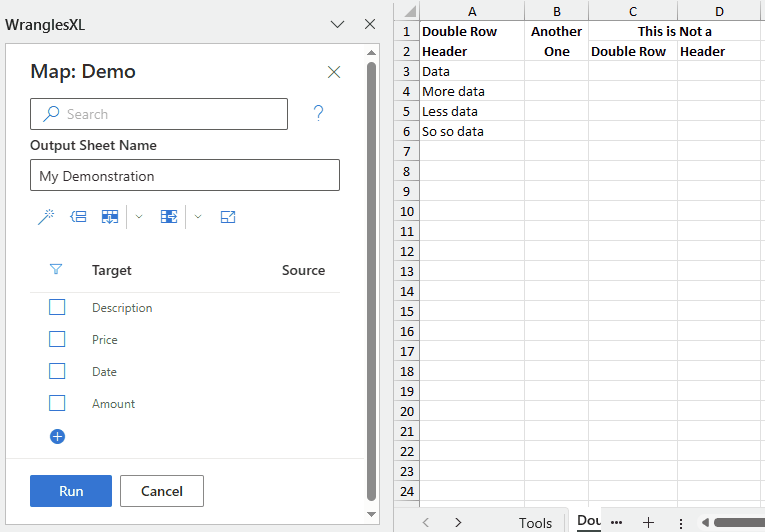Screen dimensions: 765x532
Task: Close the Map: Demo panel
Action: pyautogui.click(x=334, y=72)
